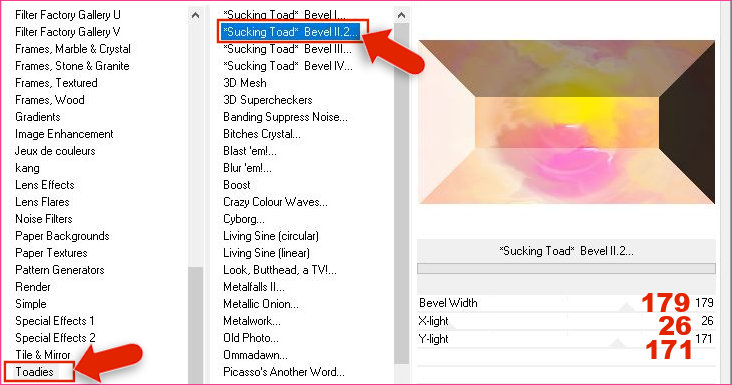Select the Crazy Colour Waves filter
The image size is (732, 385).
point(275,202)
